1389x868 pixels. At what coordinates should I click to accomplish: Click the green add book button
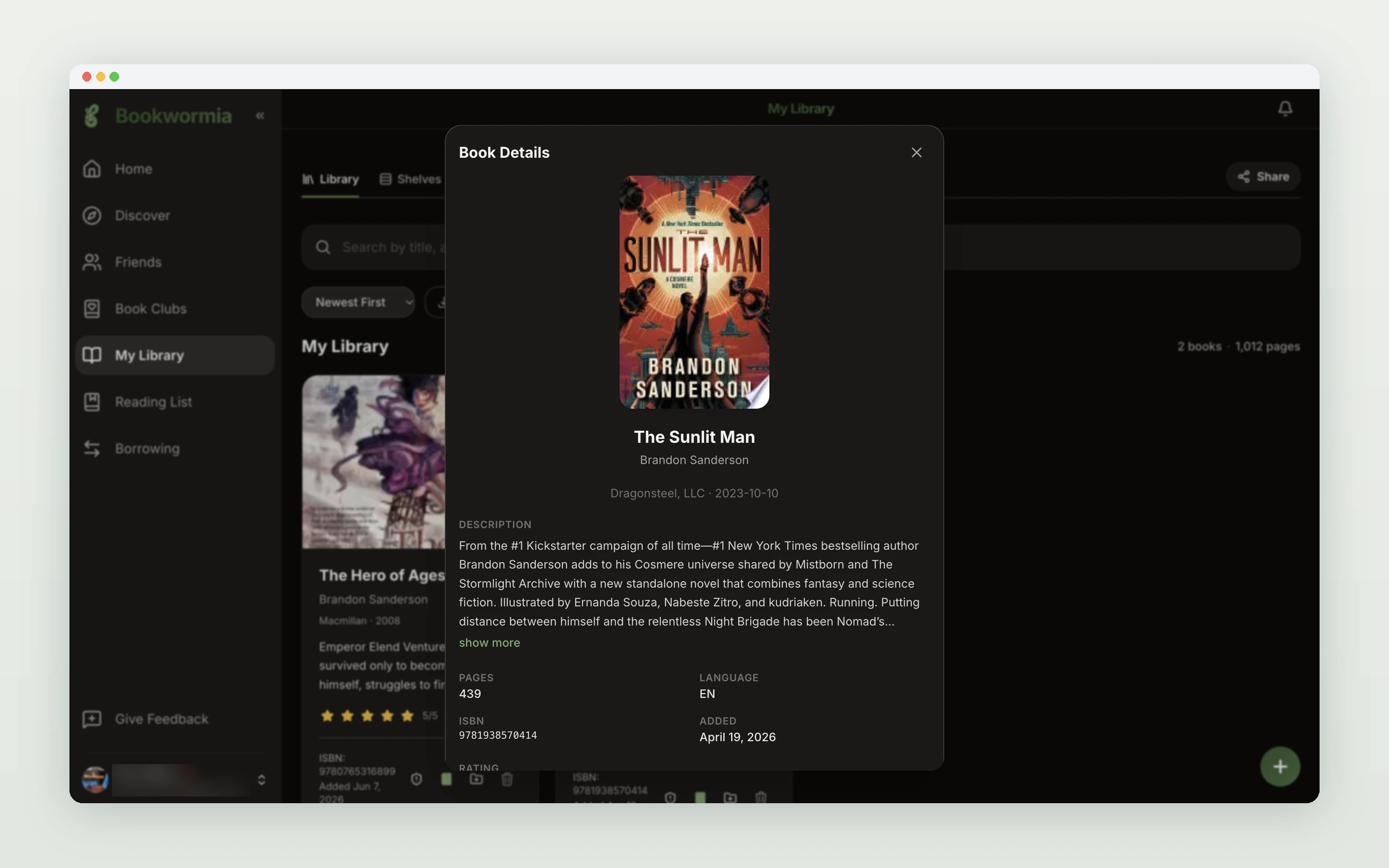1280,767
